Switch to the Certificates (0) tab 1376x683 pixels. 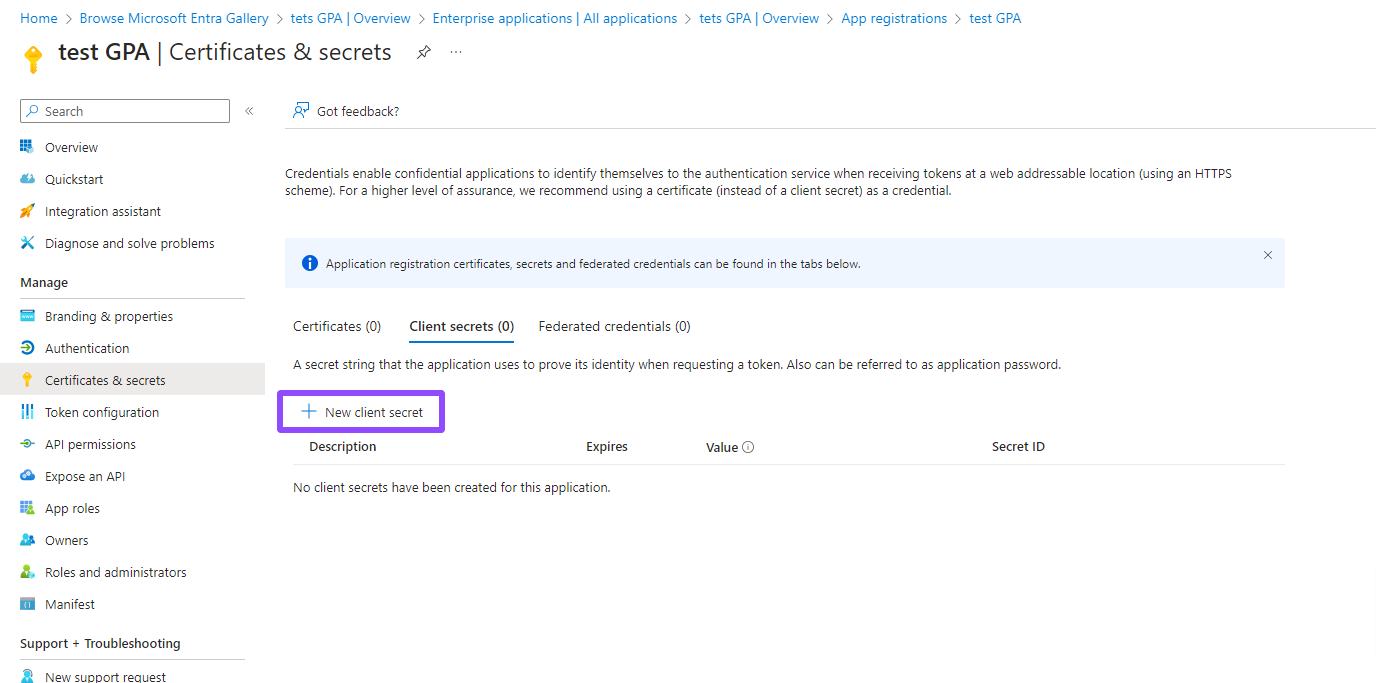coord(337,326)
